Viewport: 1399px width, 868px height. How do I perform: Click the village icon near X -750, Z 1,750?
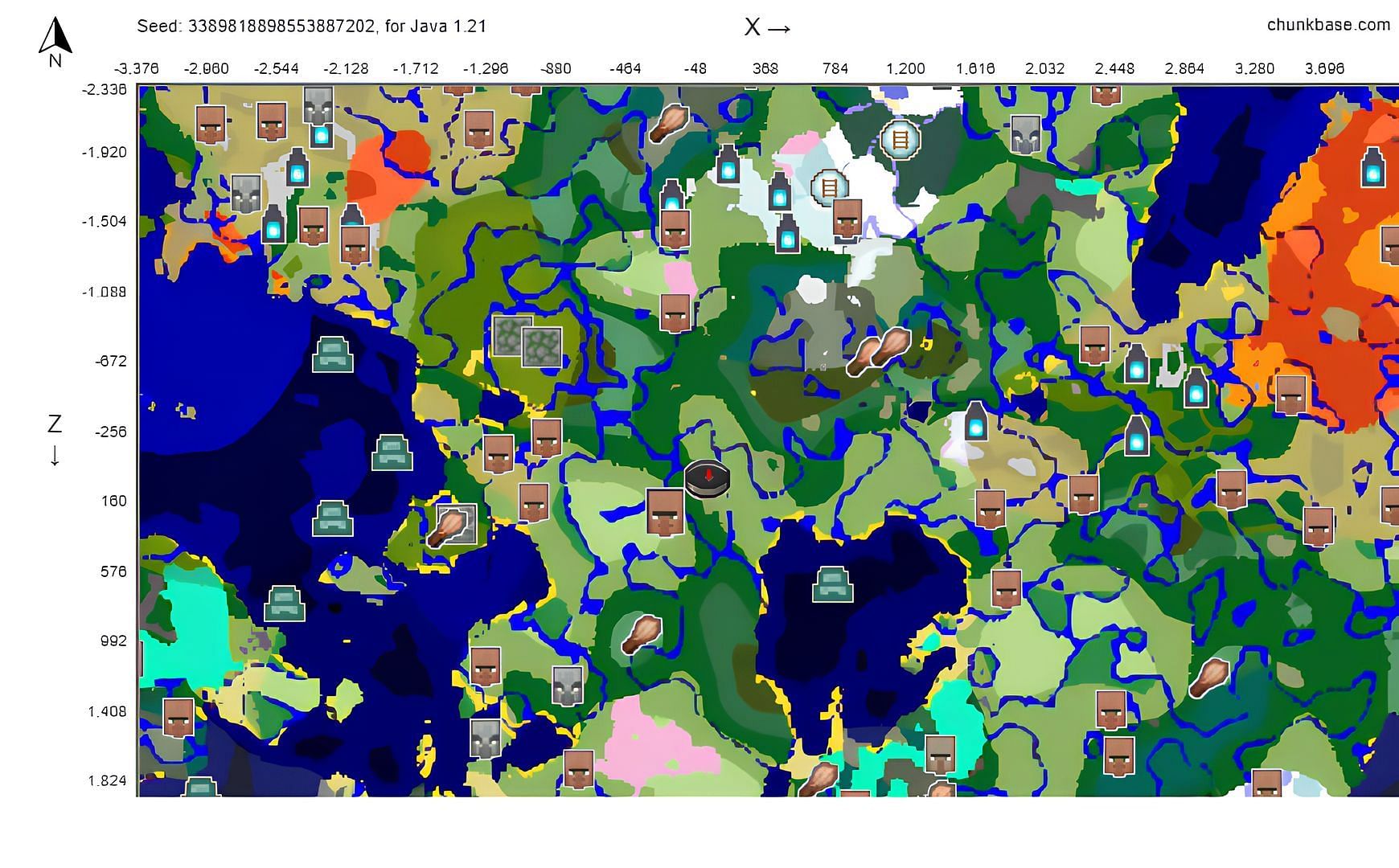(579, 769)
